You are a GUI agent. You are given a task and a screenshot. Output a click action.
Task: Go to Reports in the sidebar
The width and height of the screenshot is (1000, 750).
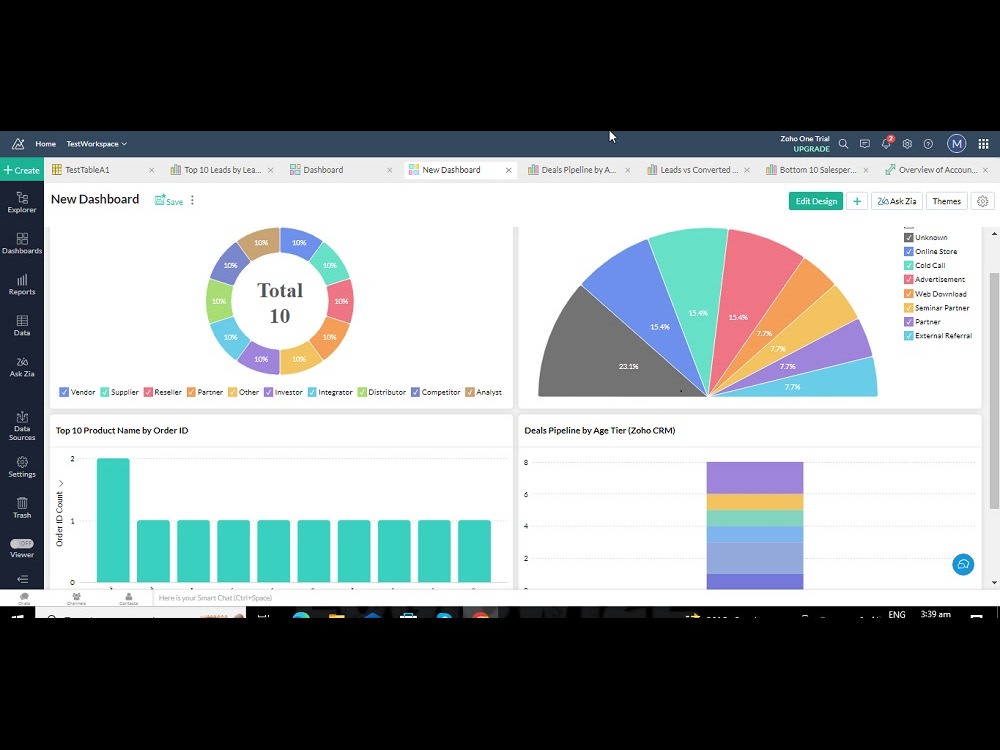click(22, 284)
